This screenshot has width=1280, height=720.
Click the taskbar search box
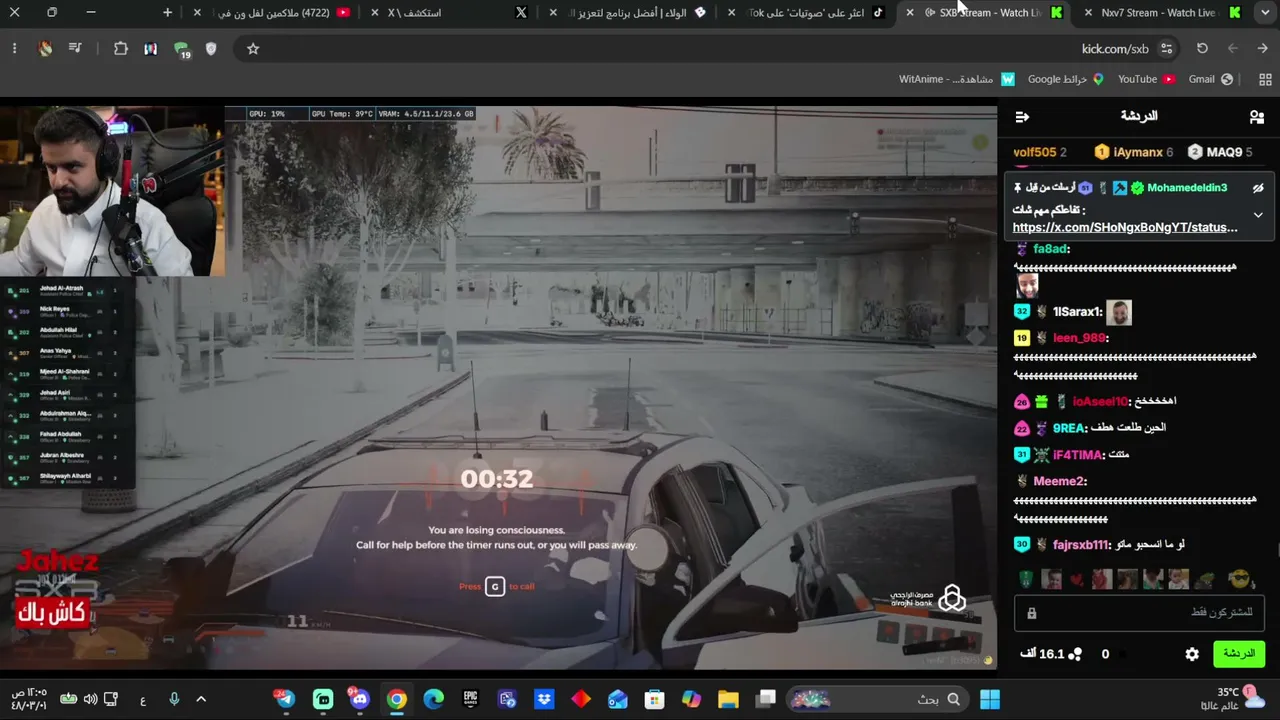coord(877,700)
